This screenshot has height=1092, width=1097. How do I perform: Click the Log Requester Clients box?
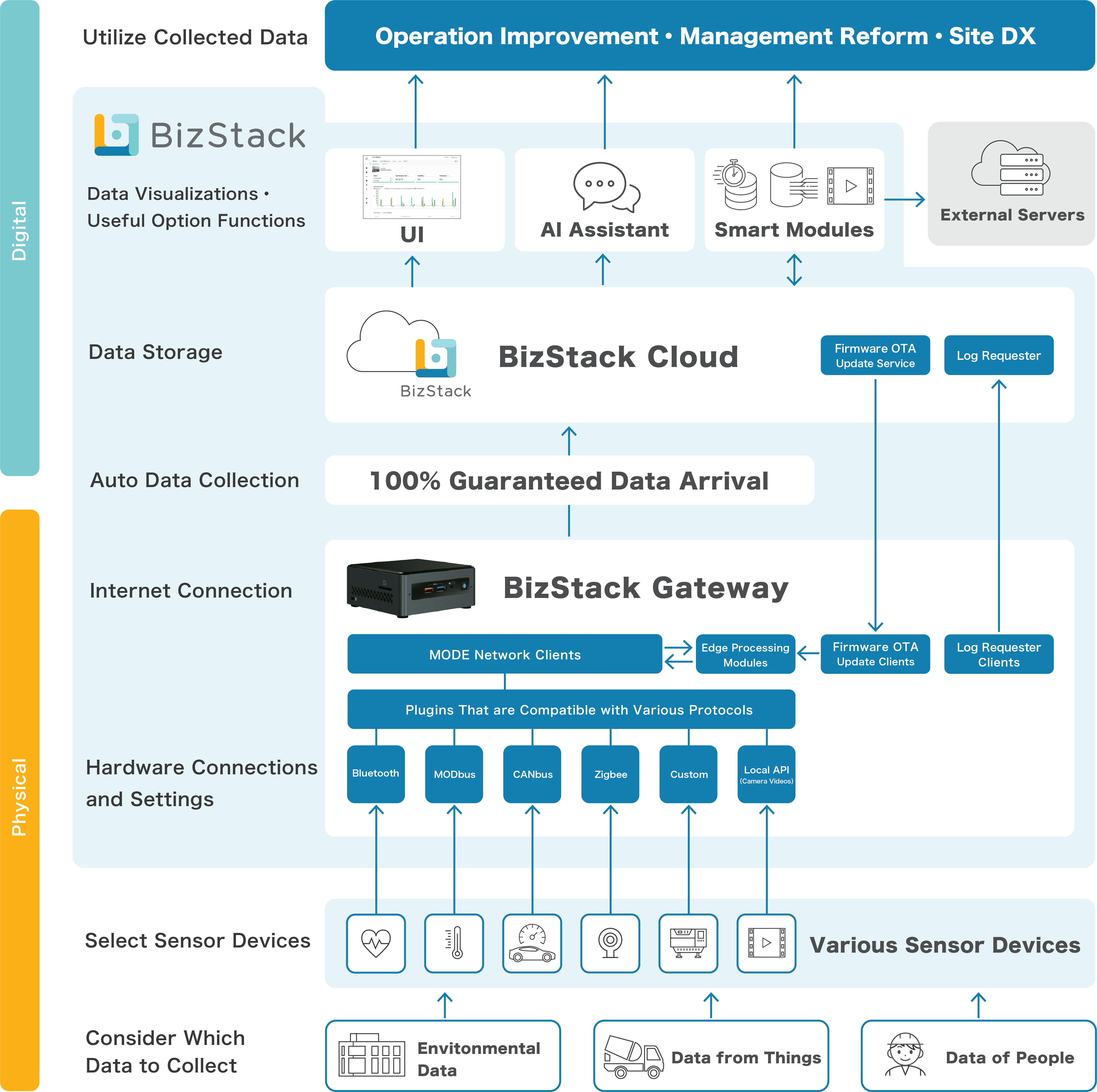coord(999,654)
